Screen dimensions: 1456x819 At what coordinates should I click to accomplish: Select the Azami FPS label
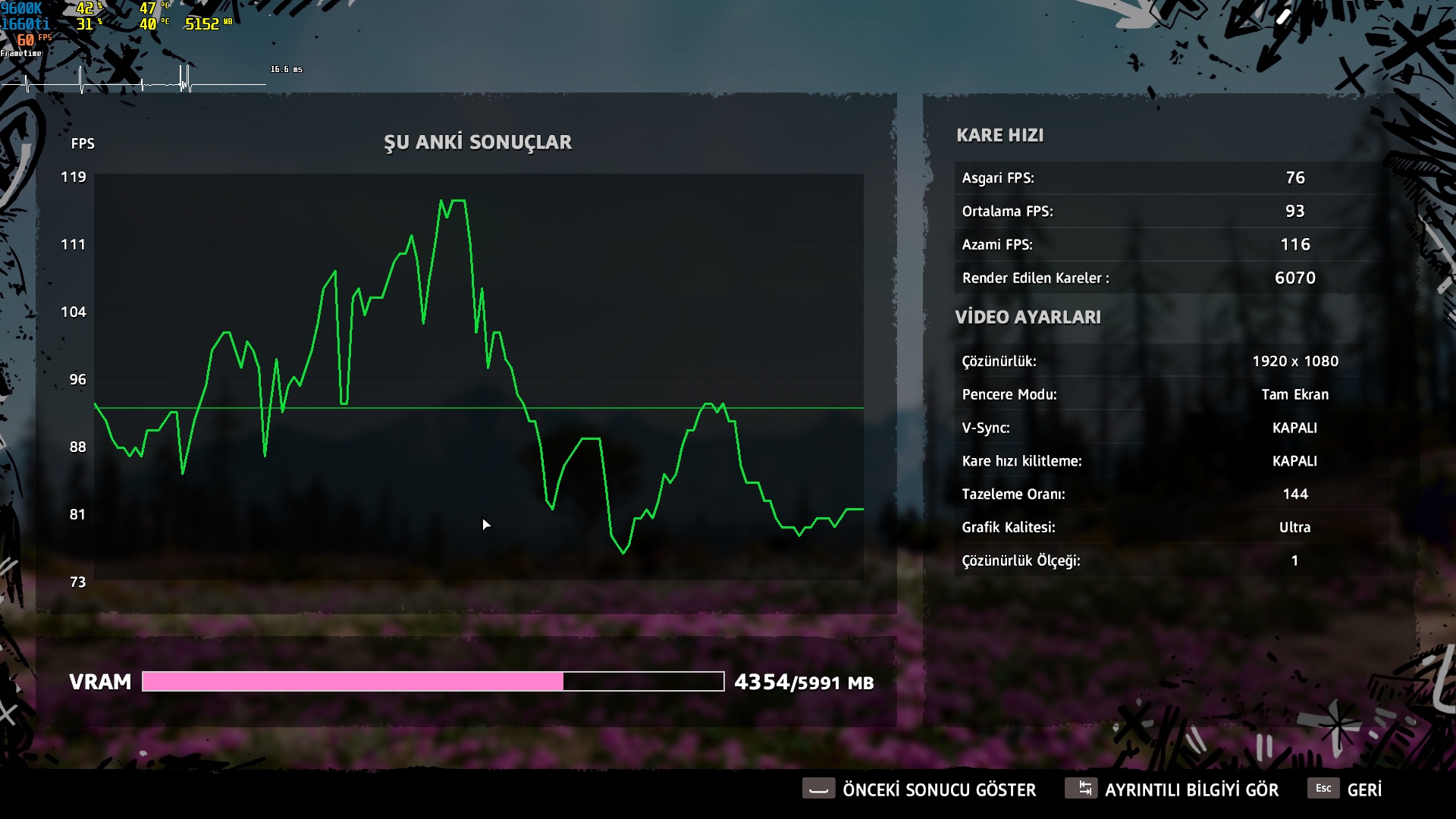click(x=997, y=245)
